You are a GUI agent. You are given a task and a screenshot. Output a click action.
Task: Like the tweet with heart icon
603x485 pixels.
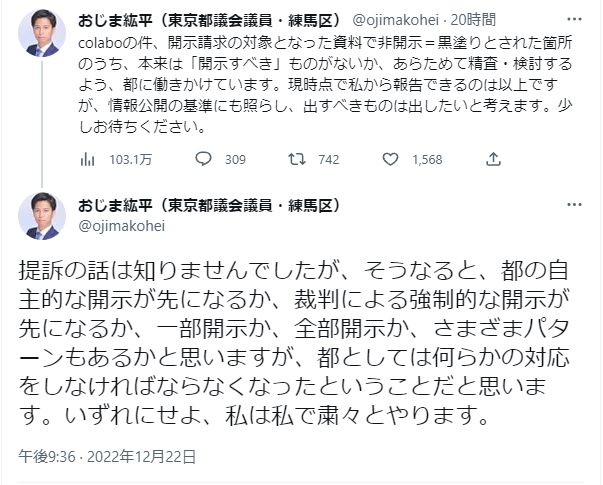[x=393, y=158]
